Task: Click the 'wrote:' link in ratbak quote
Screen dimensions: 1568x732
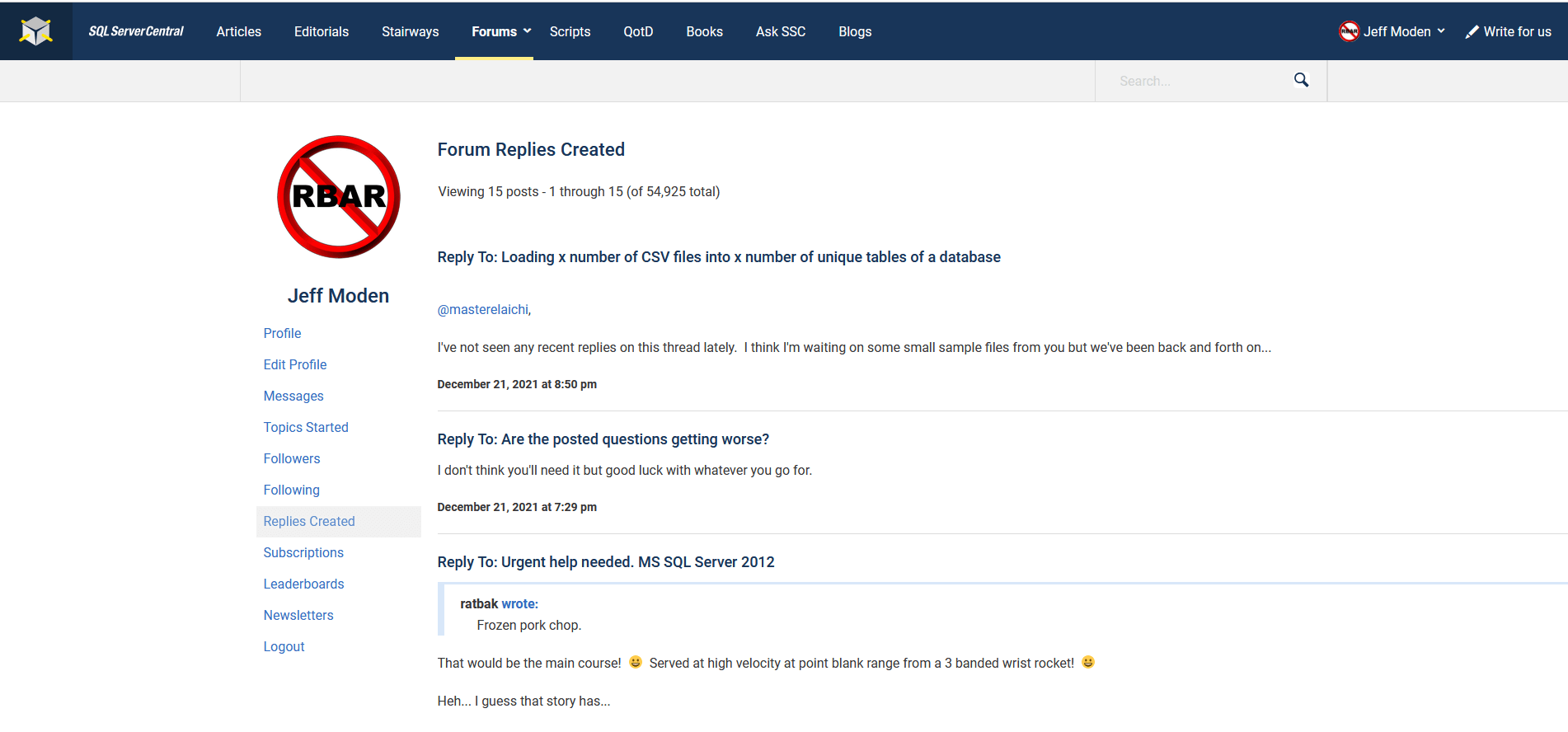Action: coord(520,603)
